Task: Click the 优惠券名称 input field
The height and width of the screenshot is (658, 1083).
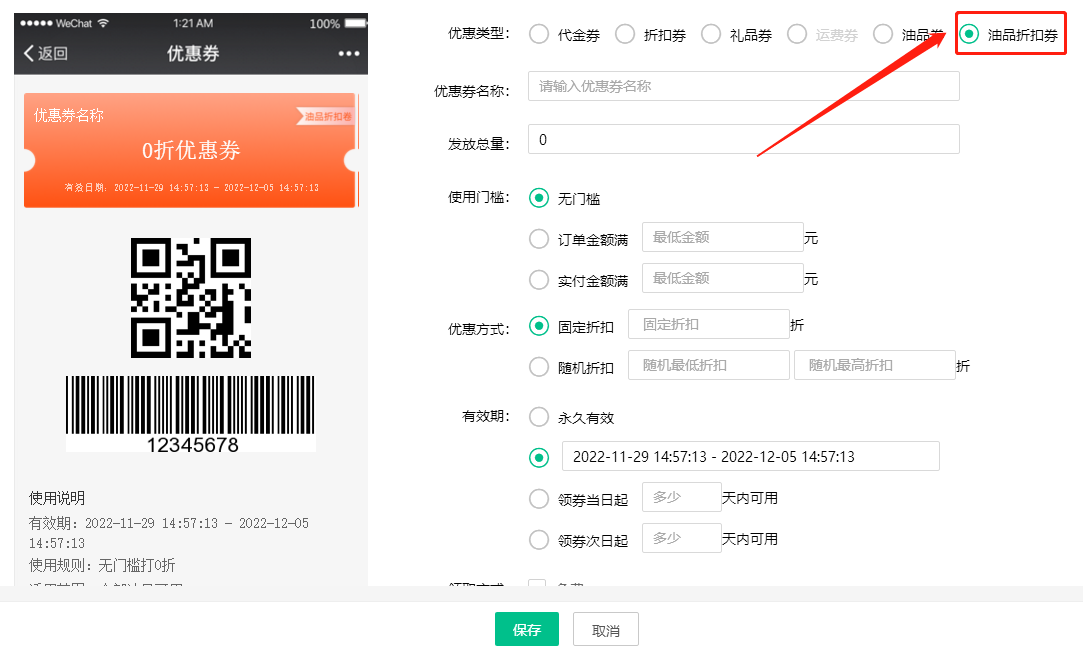Action: [x=744, y=86]
